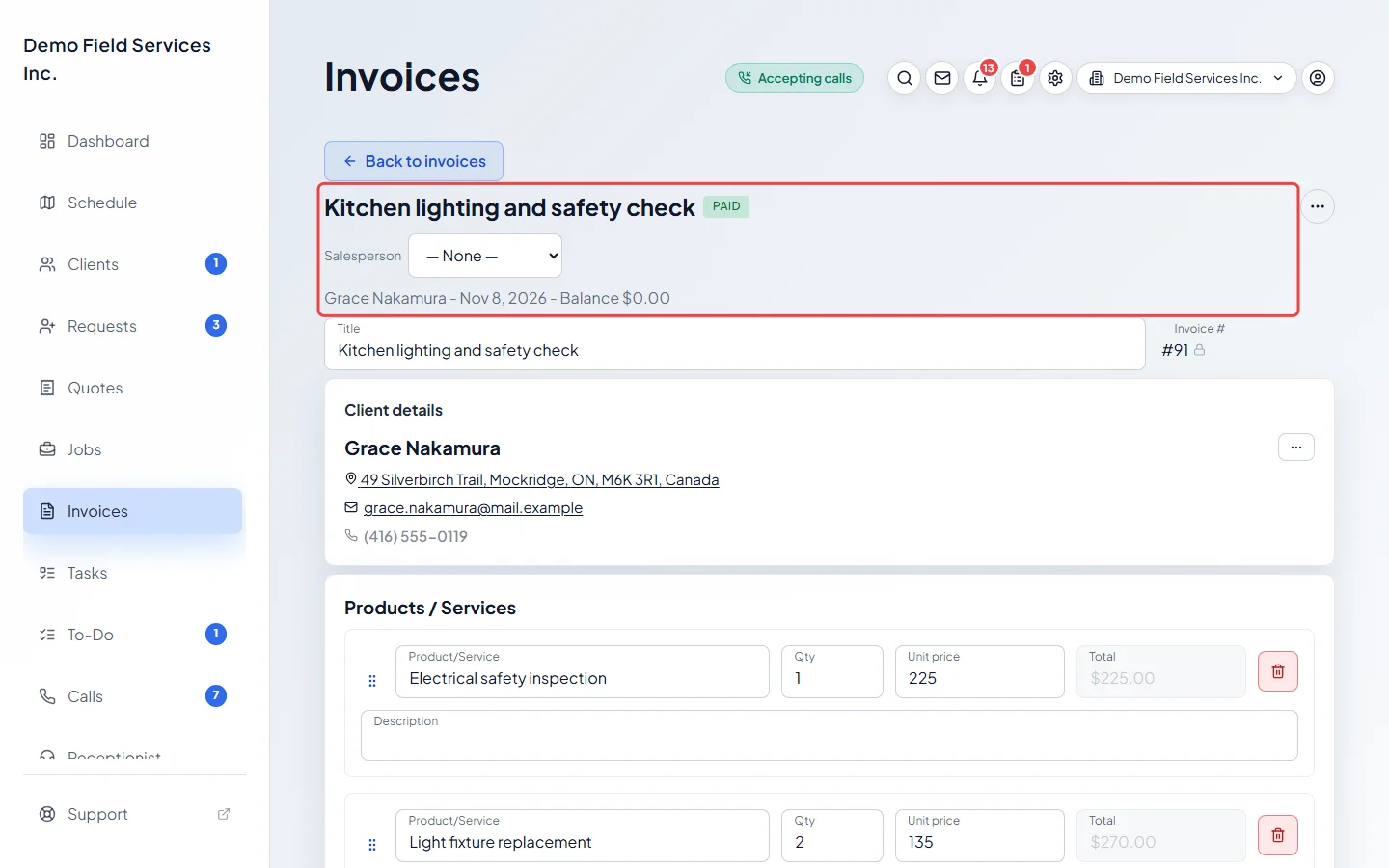
Task: Grab drag handle for Electrical safety inspection
Action: pos(372,681)
